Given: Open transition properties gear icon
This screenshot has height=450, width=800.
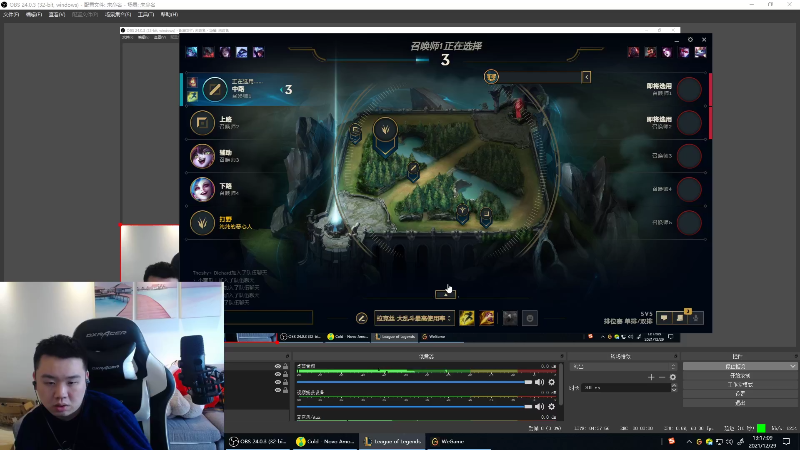Looking at the screenshot, I should tap(673, 377).
